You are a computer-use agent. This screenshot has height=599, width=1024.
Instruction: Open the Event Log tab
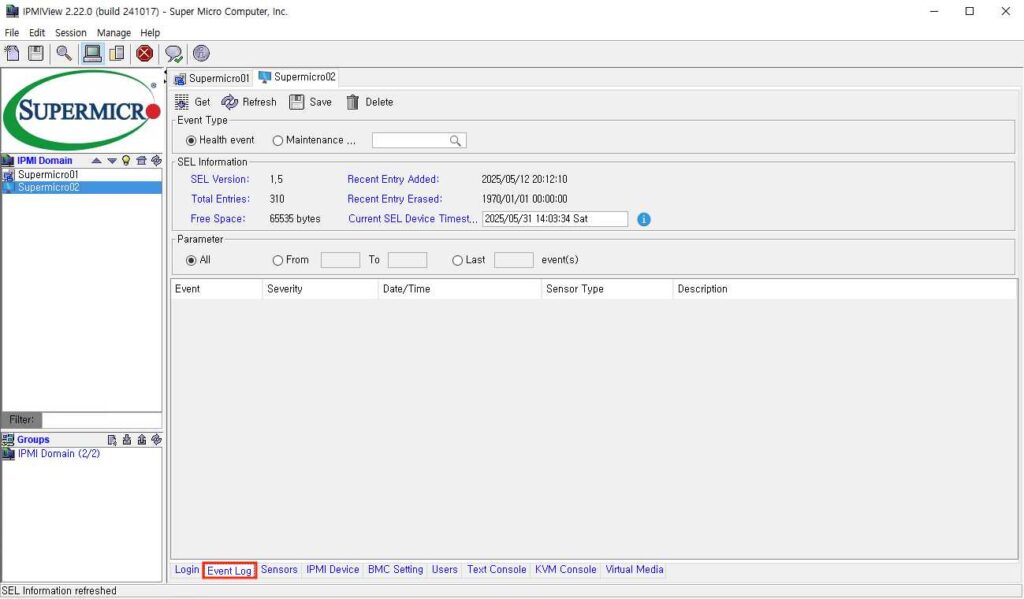pos(229,570)
